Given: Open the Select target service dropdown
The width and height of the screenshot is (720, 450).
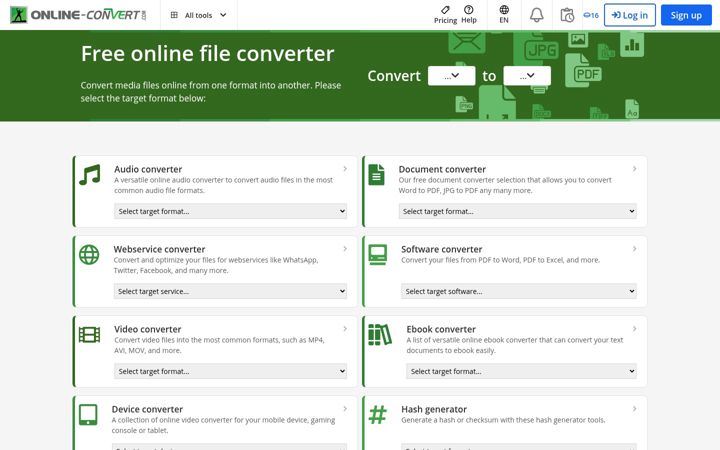Looking at the screenshot, I should [x=230, y=291].
